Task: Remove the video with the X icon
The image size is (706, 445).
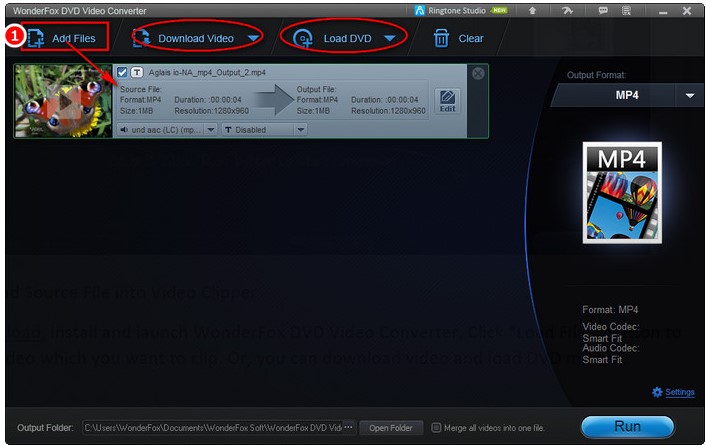Action: coord(478,73)
